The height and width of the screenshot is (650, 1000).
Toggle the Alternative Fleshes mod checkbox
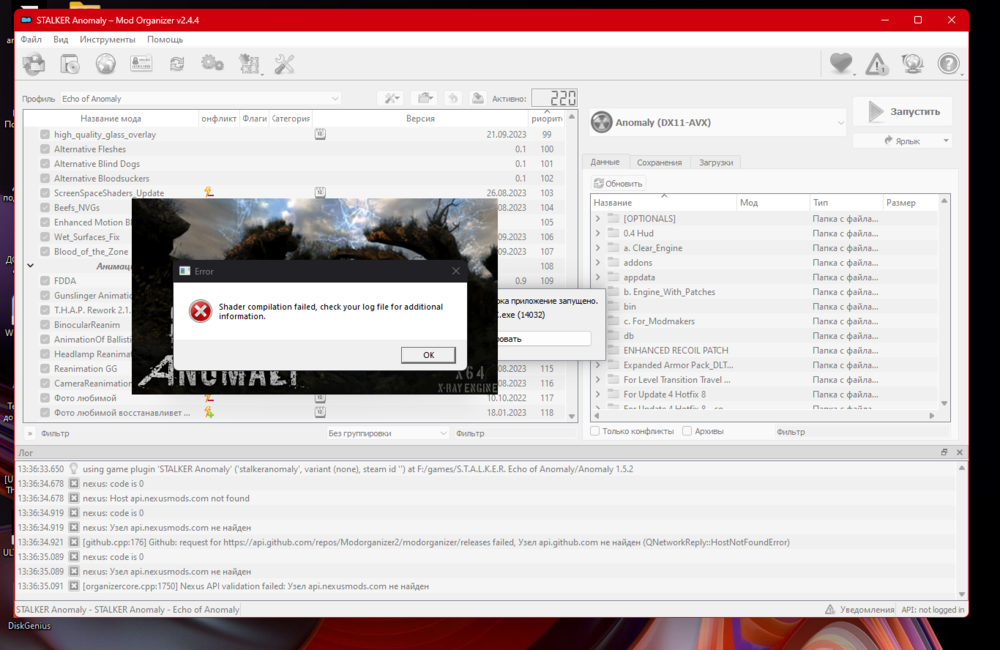(x=45, y=149)
